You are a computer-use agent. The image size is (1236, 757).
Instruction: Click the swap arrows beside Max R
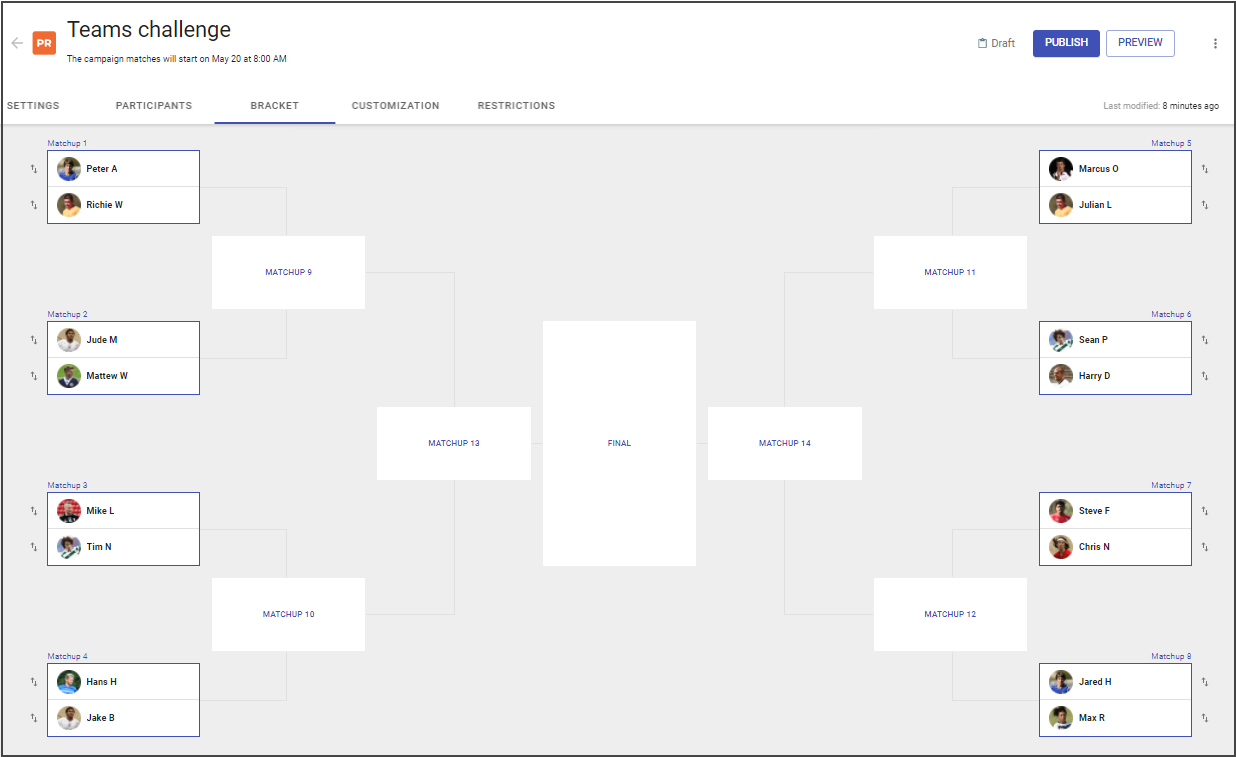tap(1205, 718)
